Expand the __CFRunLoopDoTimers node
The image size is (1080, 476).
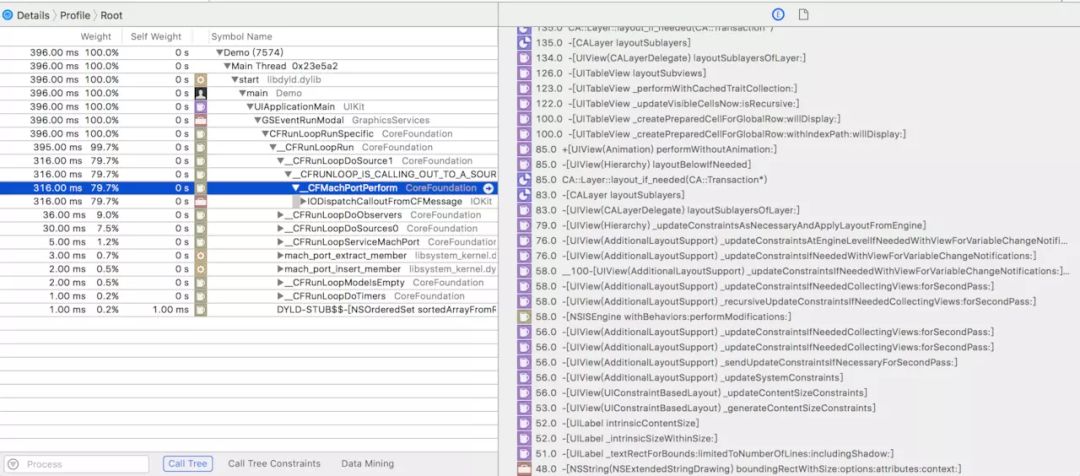coord(280,296)
